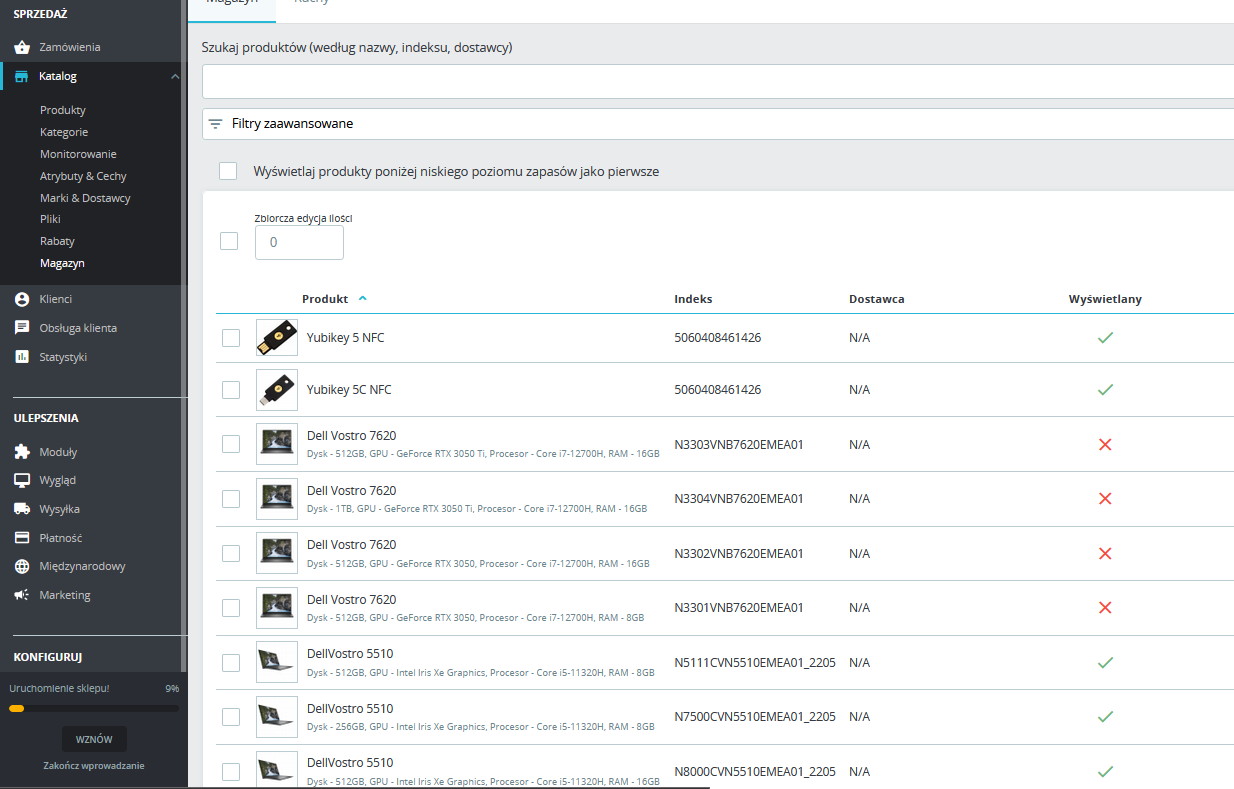Open Kategorie in the Katalog submenu

coord(64,132)
